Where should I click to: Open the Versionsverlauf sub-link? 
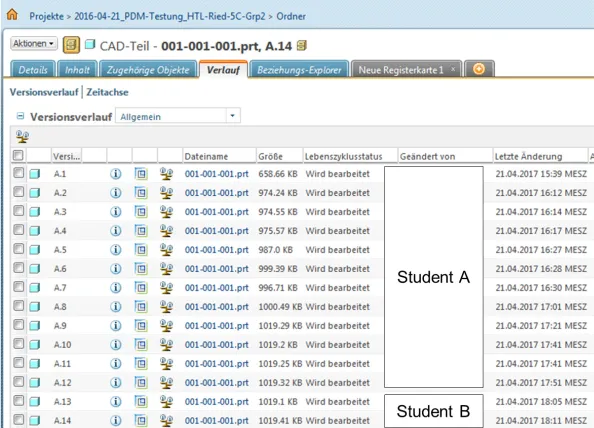click(x=44, y=92)
